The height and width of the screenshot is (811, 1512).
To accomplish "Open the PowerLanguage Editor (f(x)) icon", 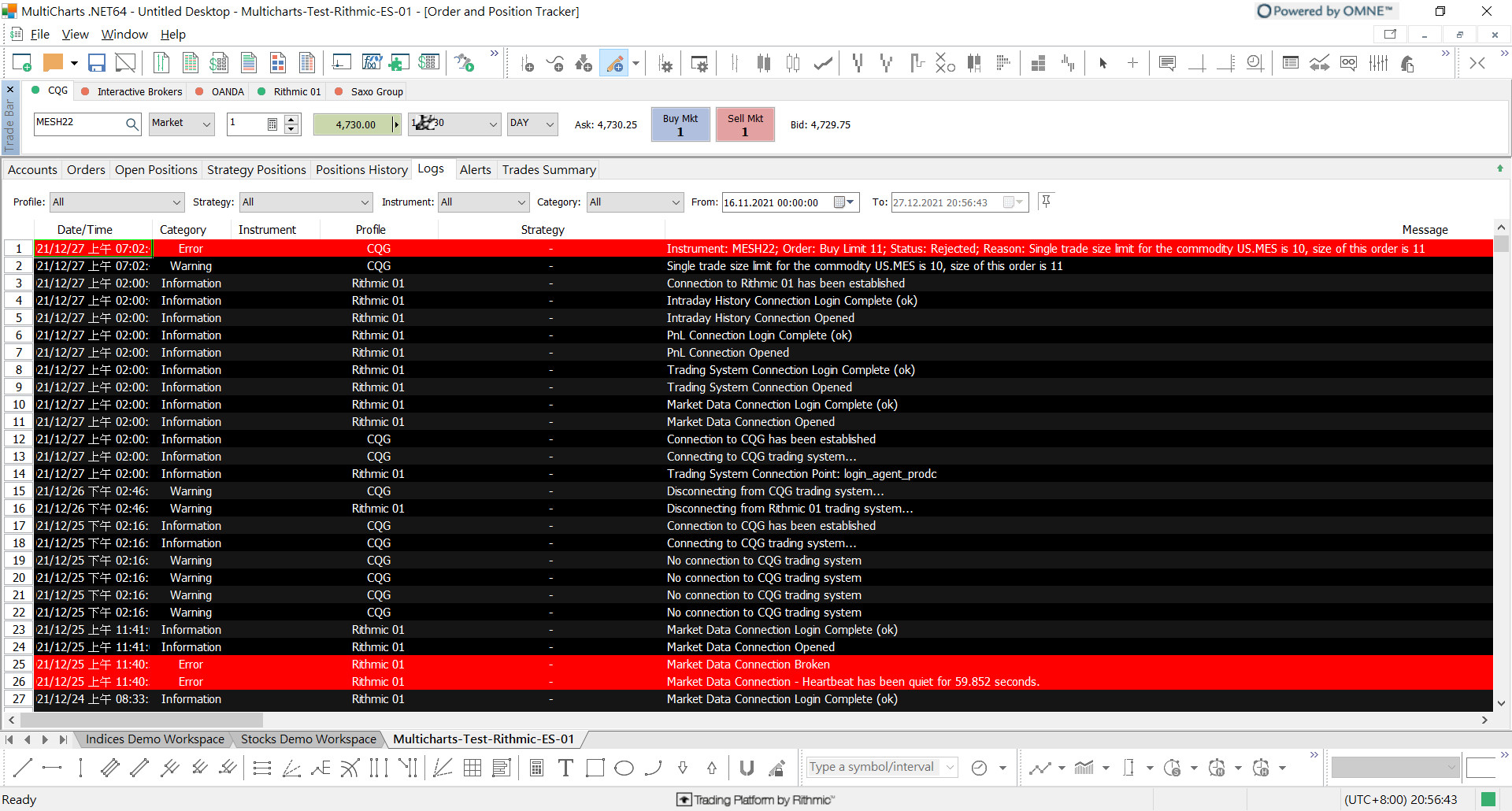I will pyautogui.click(x=371, y=63).
